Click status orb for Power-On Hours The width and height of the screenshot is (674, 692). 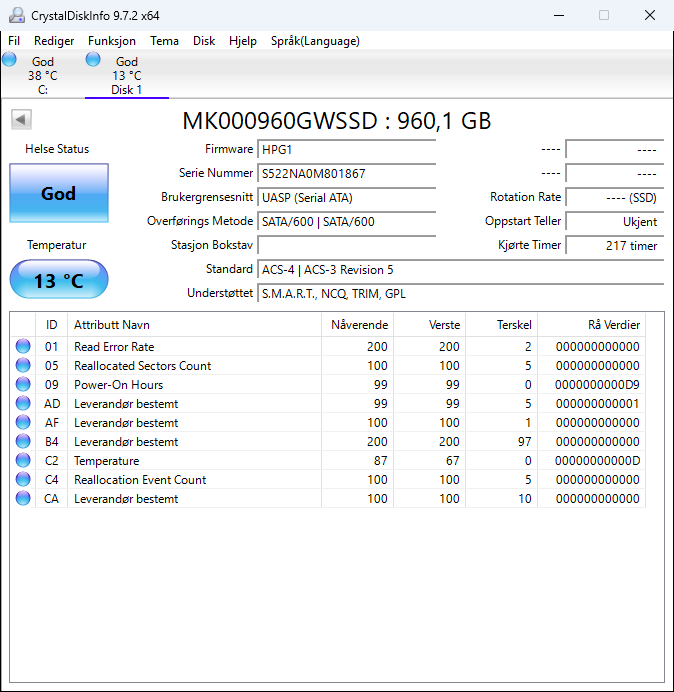pos(23,384)
